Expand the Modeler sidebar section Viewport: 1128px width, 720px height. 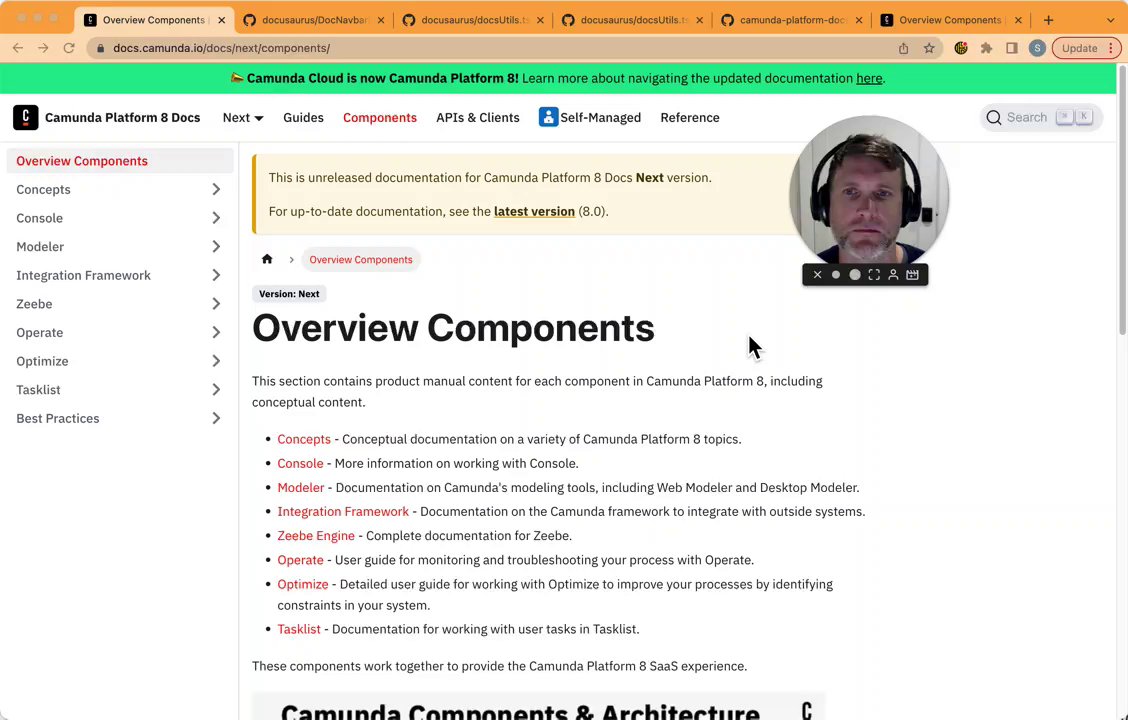click(216, 247)
